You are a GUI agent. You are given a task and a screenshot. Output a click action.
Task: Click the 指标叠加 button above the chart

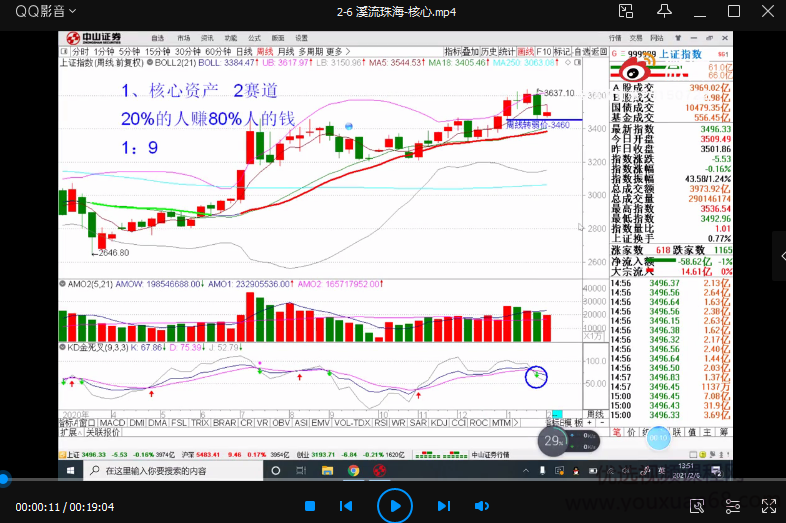(x=461, y=52)
